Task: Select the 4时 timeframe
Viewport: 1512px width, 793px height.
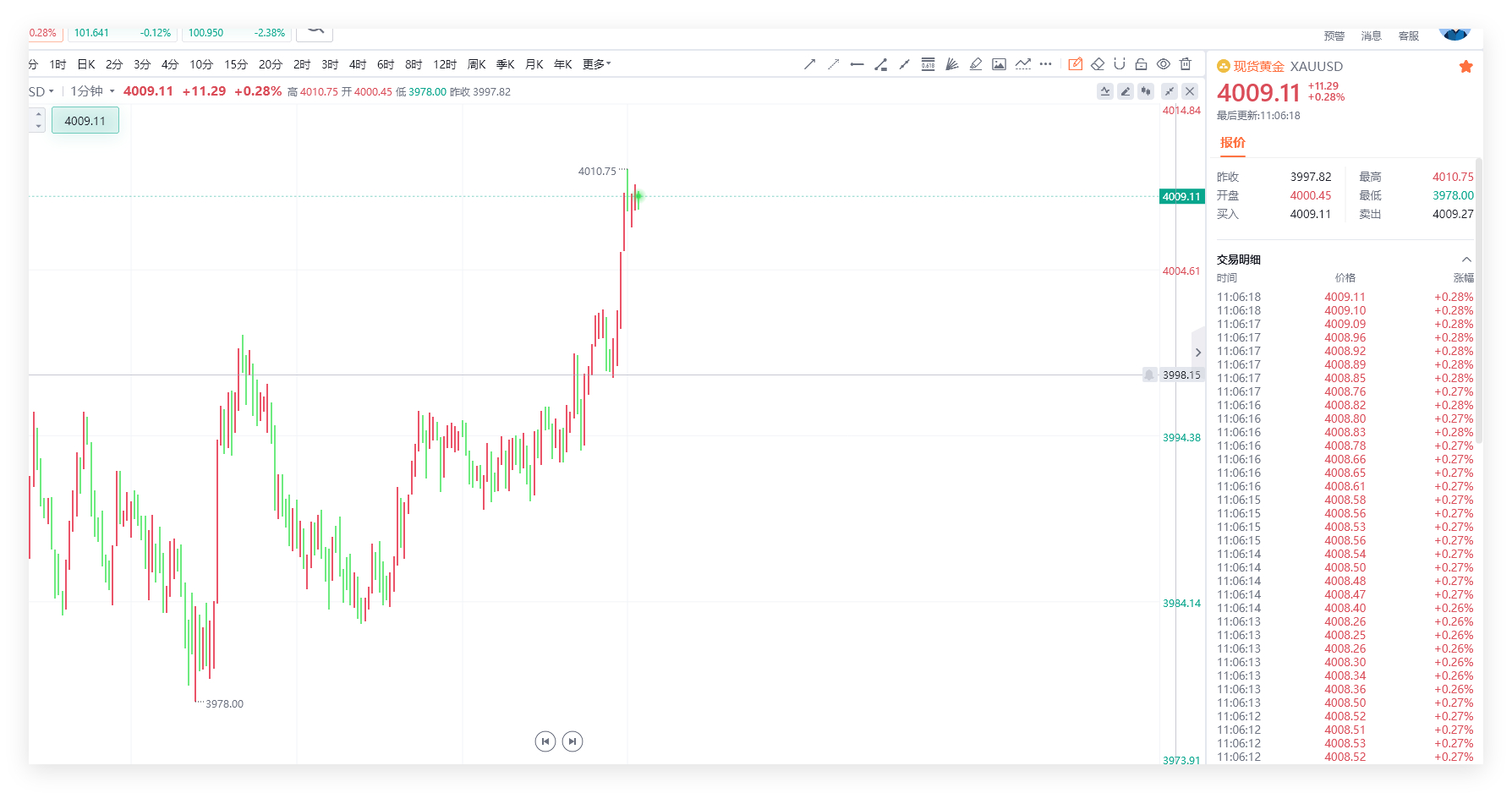Action: pyautogui.click(x=358, y=64)
